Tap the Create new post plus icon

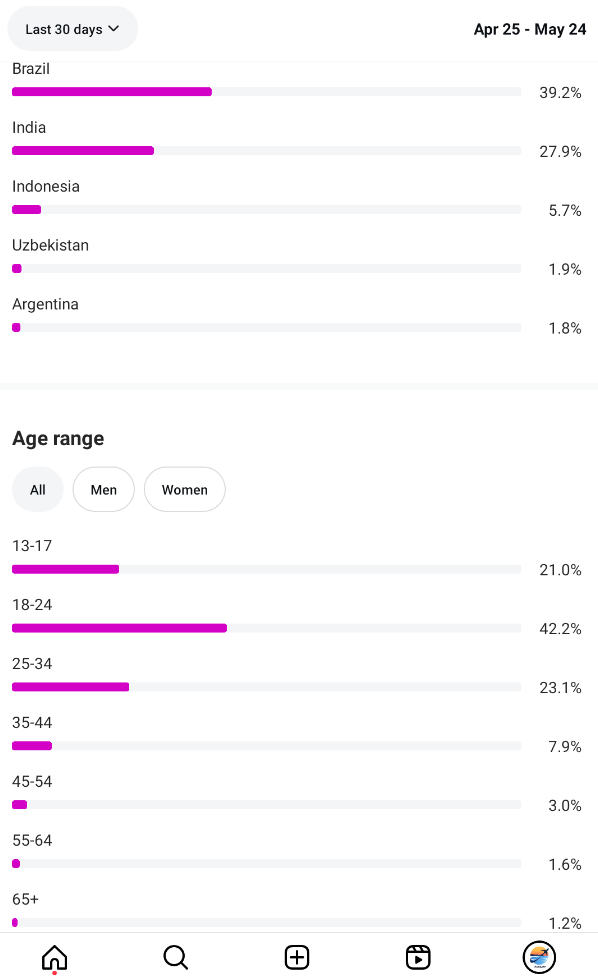pyautogui.click(x=297, y=957)
